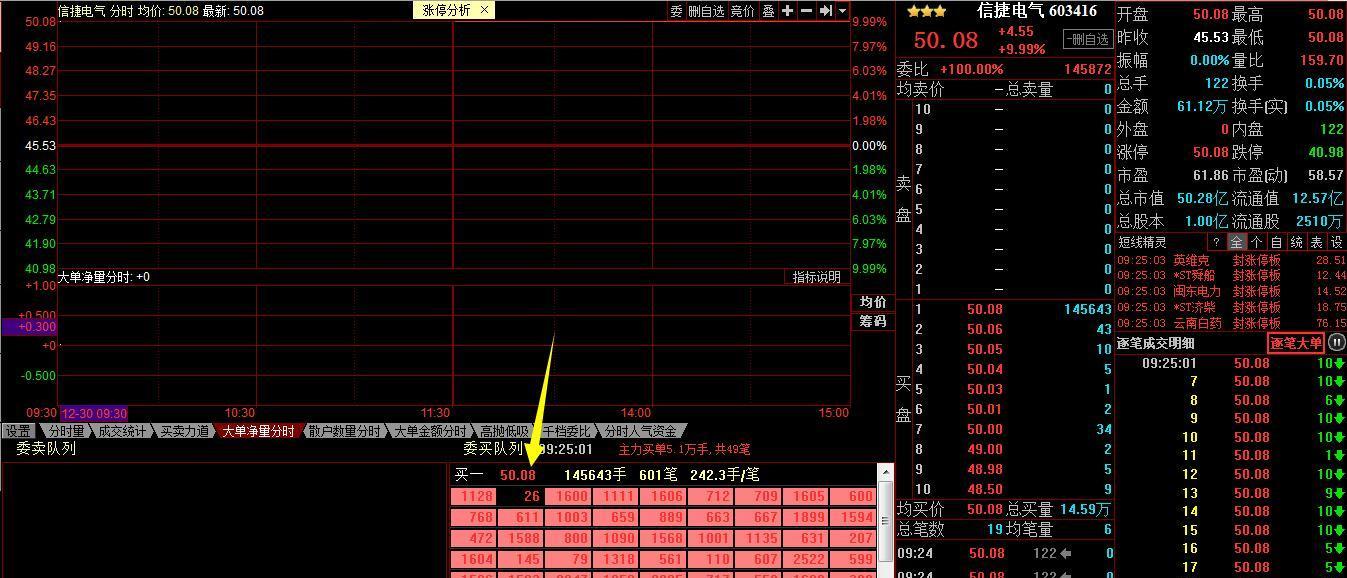1347x578 pixels.
Task: Click the 删自选 button beside price
Action: click(x=1086, y=40)
